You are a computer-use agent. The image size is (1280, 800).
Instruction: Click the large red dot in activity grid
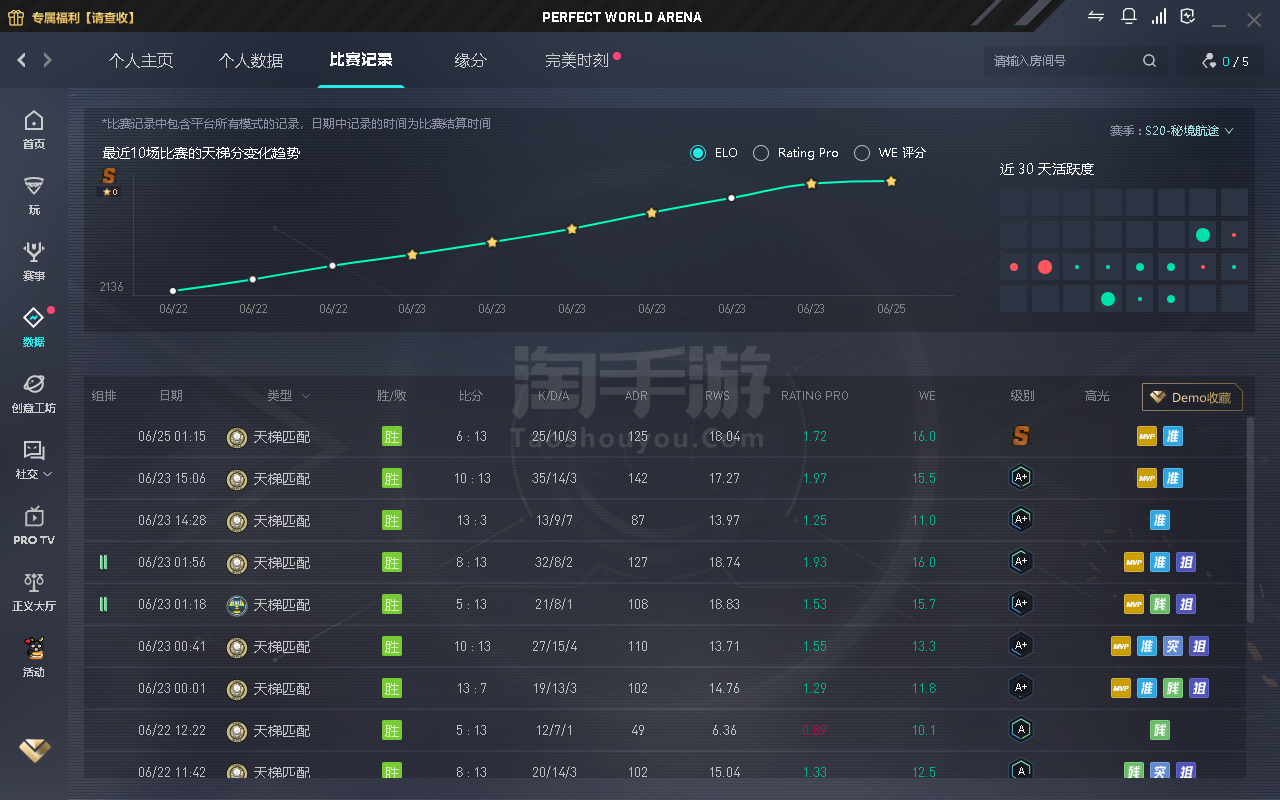point(1045,267)
